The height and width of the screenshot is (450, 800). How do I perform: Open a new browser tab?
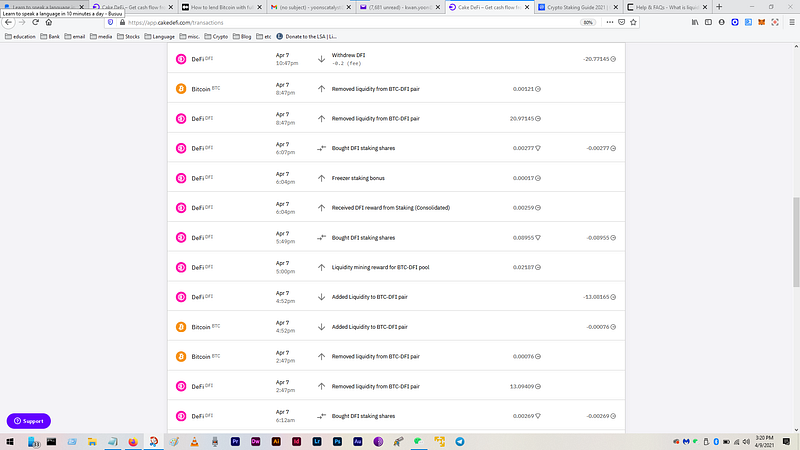pyautogui.click(x=719, y=7)
